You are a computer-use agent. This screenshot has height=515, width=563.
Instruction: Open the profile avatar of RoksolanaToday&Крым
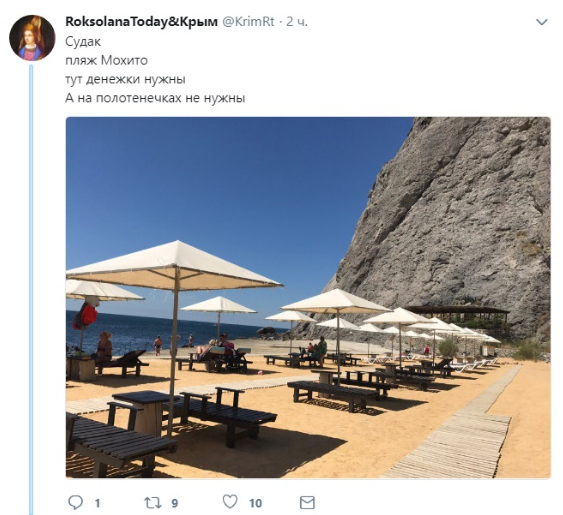pyautogui.click(x=32, y=38)
